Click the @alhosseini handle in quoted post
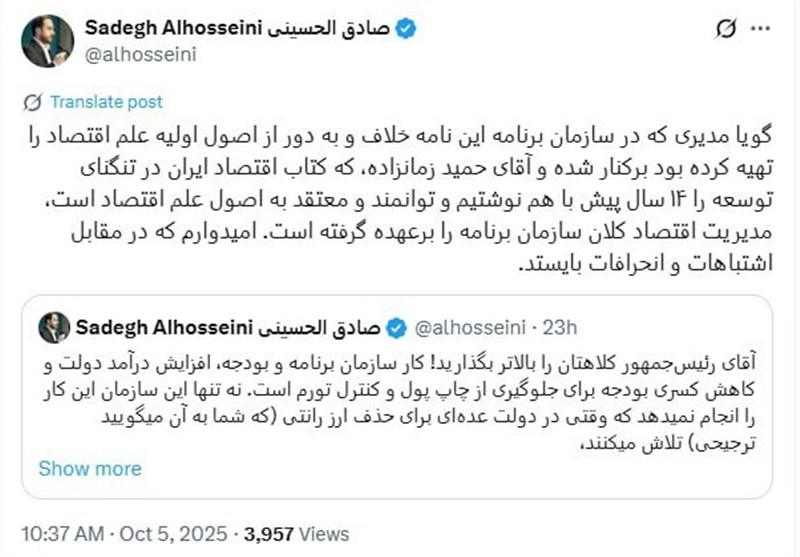800x557 pixels. point(466,326)
